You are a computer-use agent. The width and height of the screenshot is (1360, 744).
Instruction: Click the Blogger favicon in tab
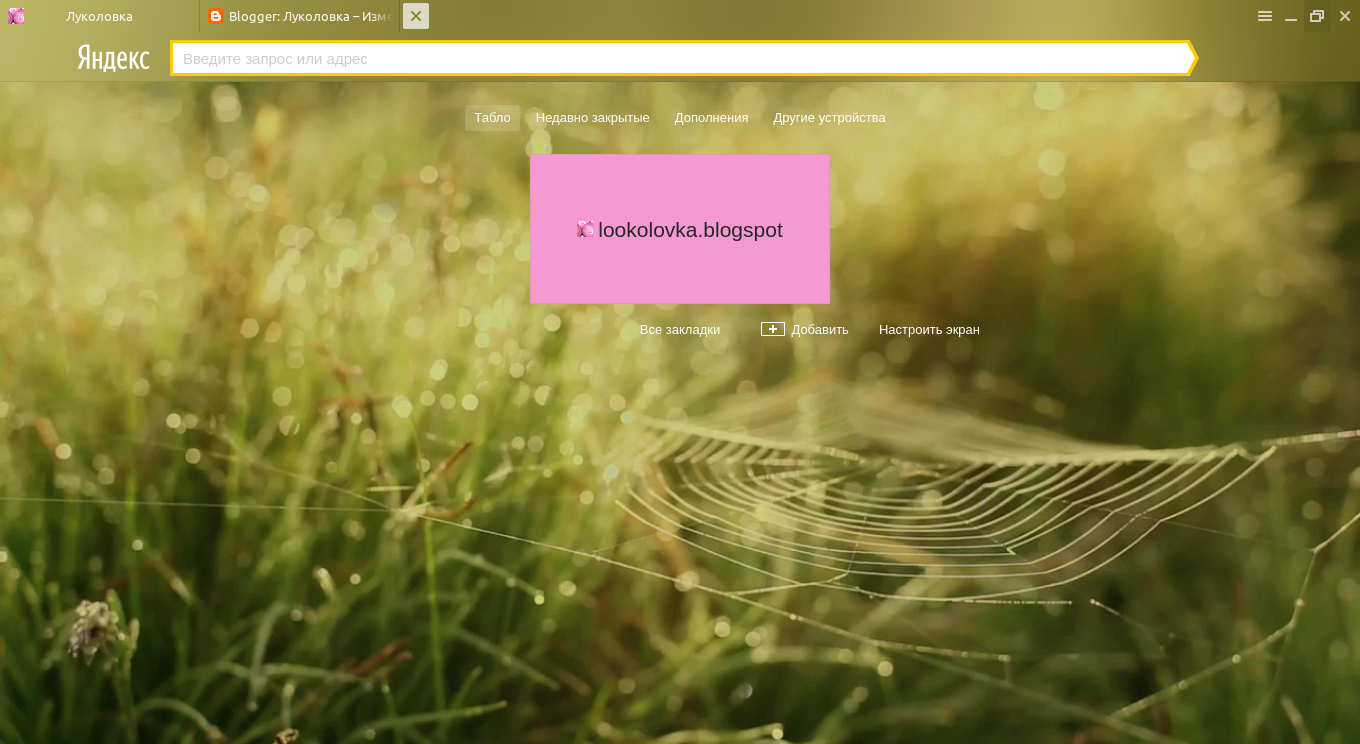point(215,16)
